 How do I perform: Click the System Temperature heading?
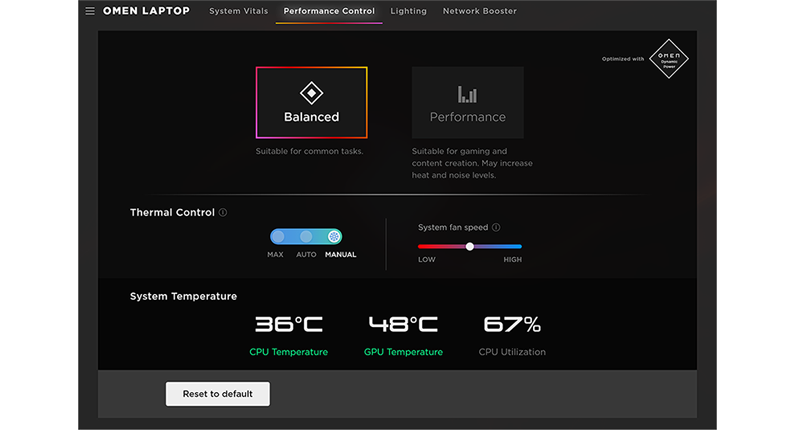[x=183, y=296]
